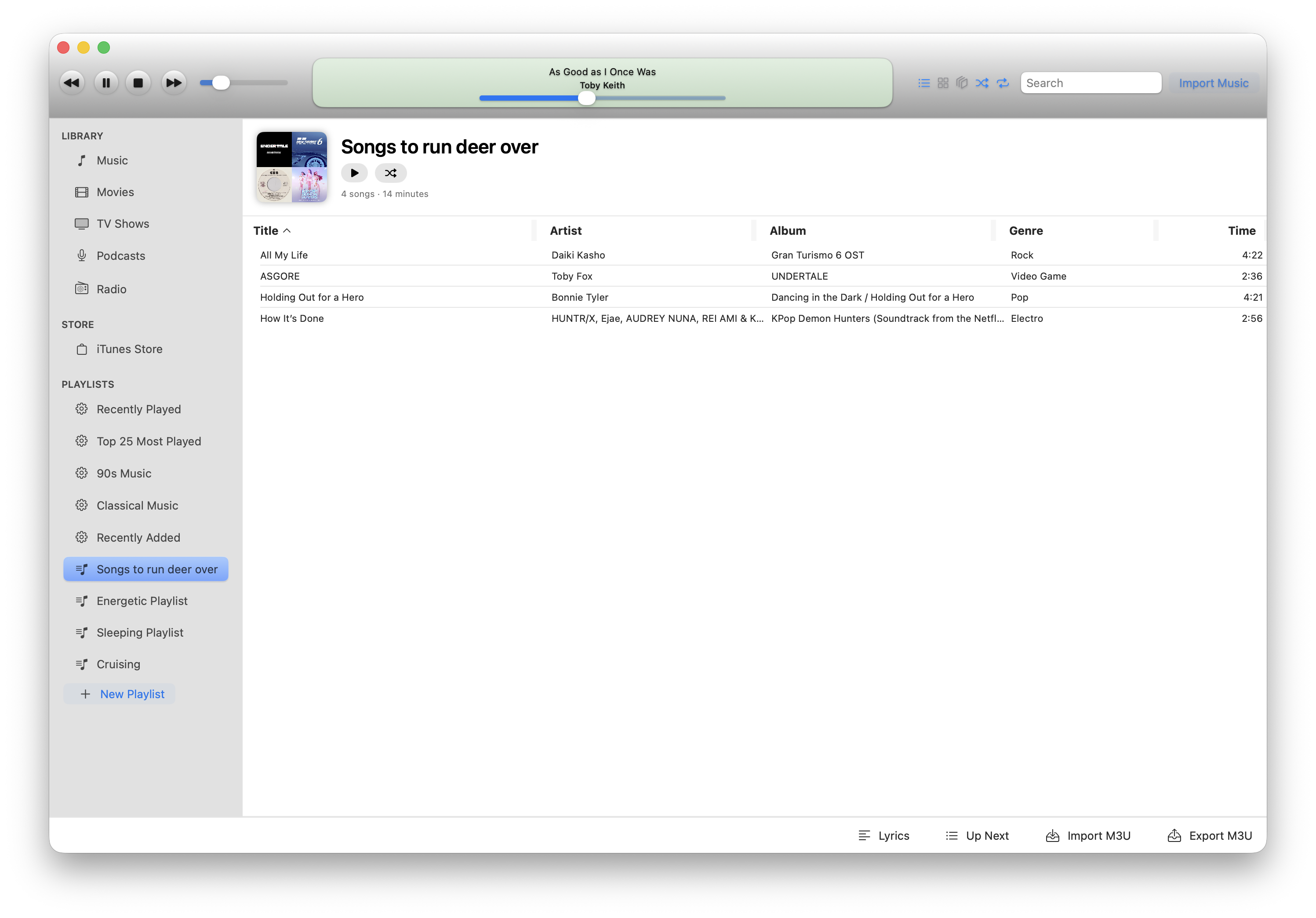
Task: Switch to grid view icon in toolbar
Action: [x=943, y=83]
